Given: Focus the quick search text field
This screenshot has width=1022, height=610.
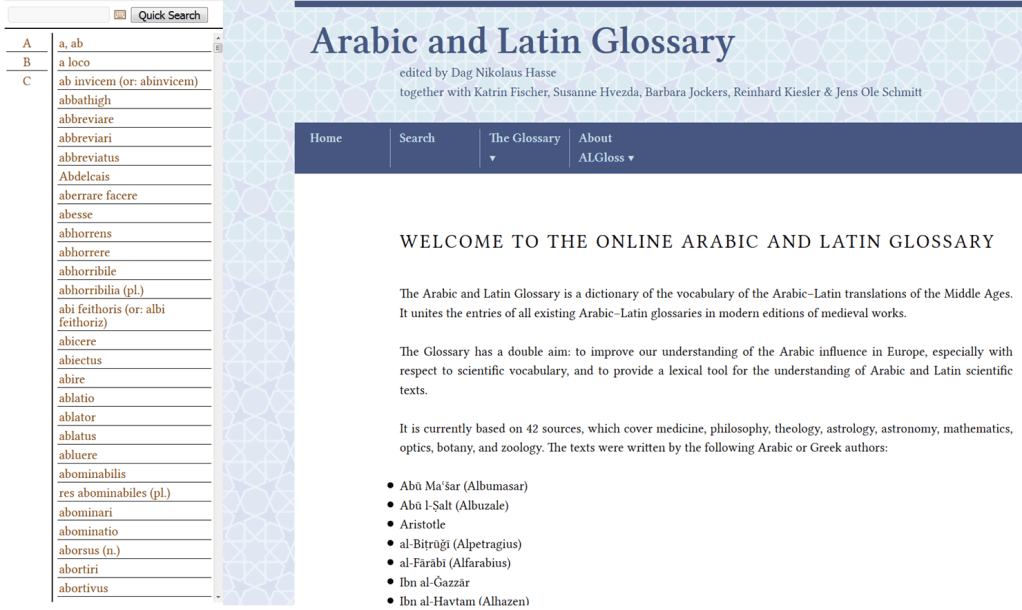Looking at the screenshot, I should tap(58, 15).
